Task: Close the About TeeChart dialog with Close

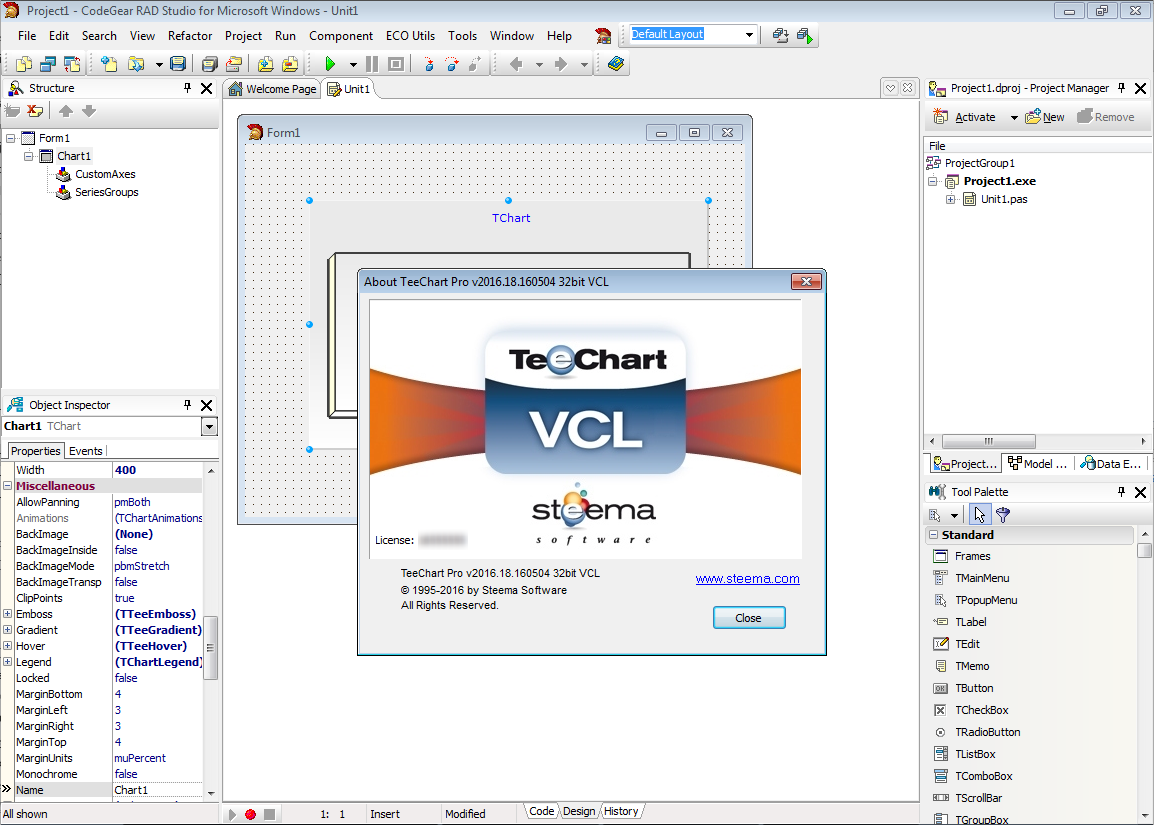Action: click(748, 618)
